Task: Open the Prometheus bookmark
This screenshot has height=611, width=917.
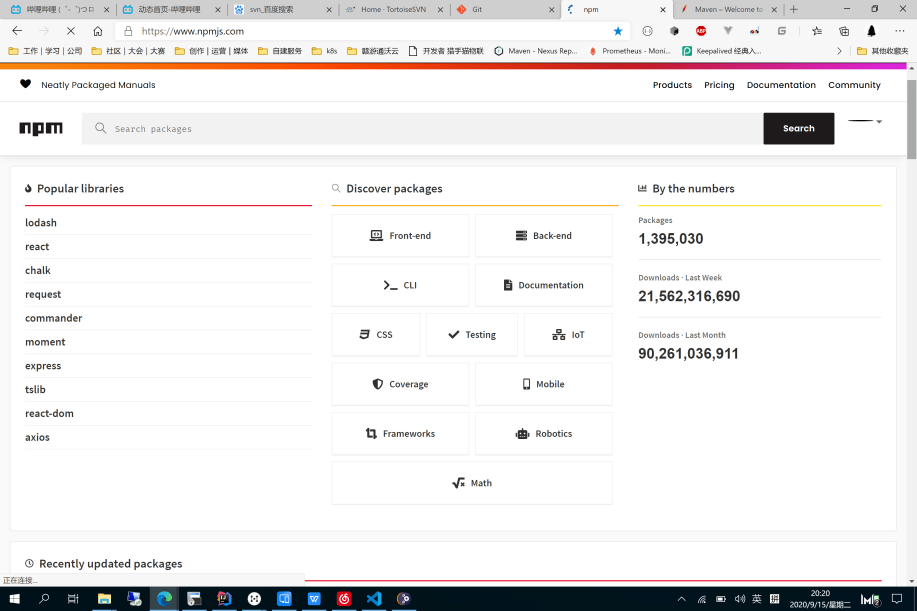Action: point(629,51)
